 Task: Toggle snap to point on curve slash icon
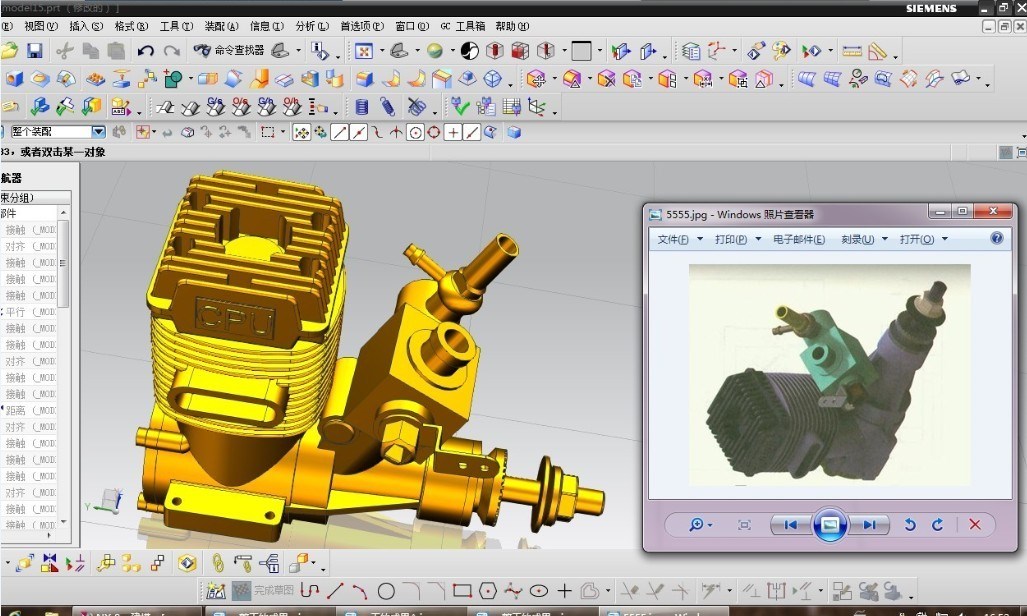[x=472, y=132]
